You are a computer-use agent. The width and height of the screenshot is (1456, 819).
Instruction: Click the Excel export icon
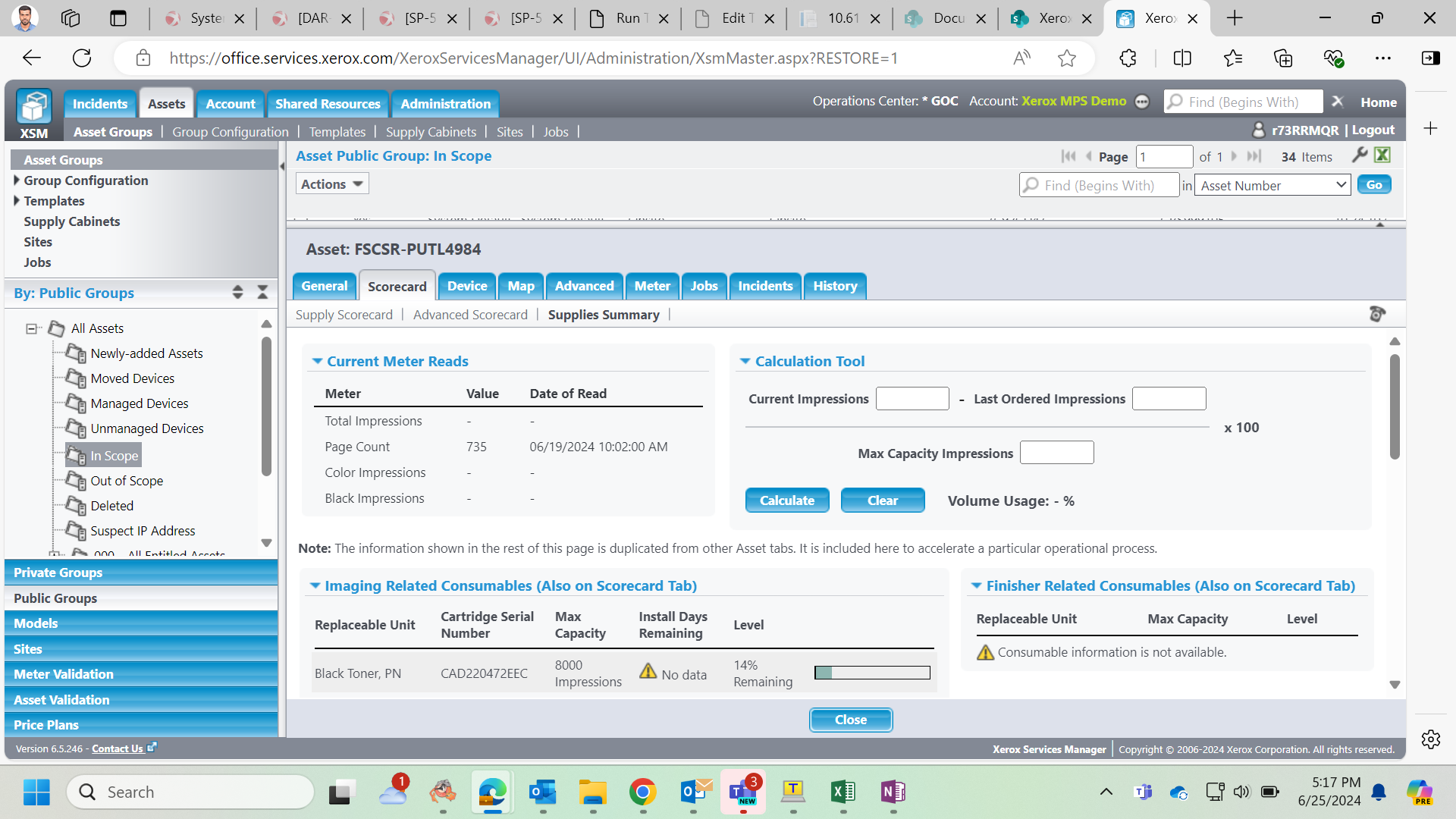1382,155
